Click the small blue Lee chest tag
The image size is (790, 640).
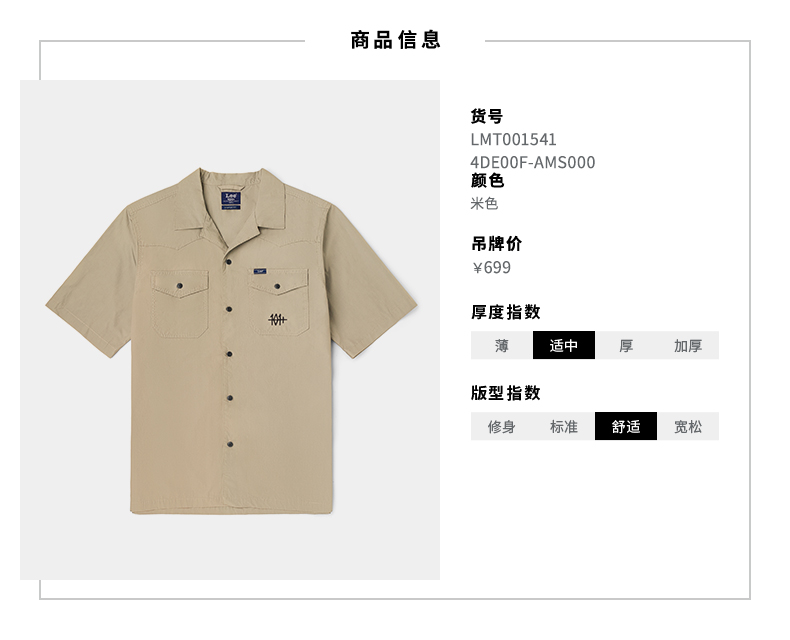[x=260, y=272]
